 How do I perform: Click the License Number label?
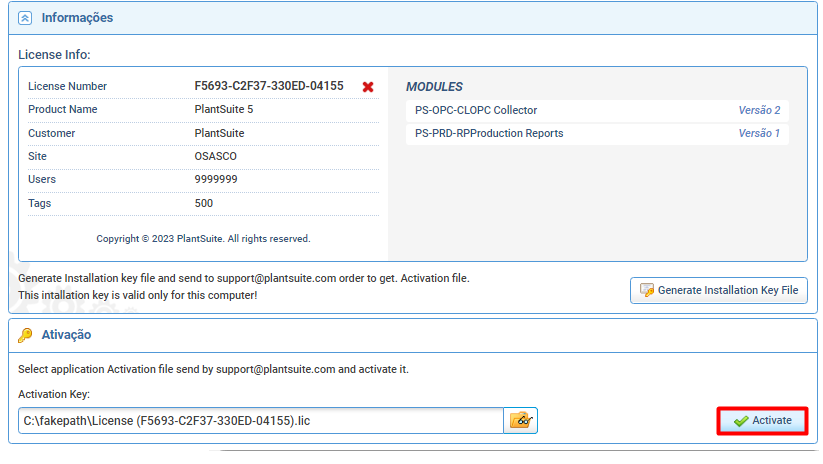click(x=67, y=86)
